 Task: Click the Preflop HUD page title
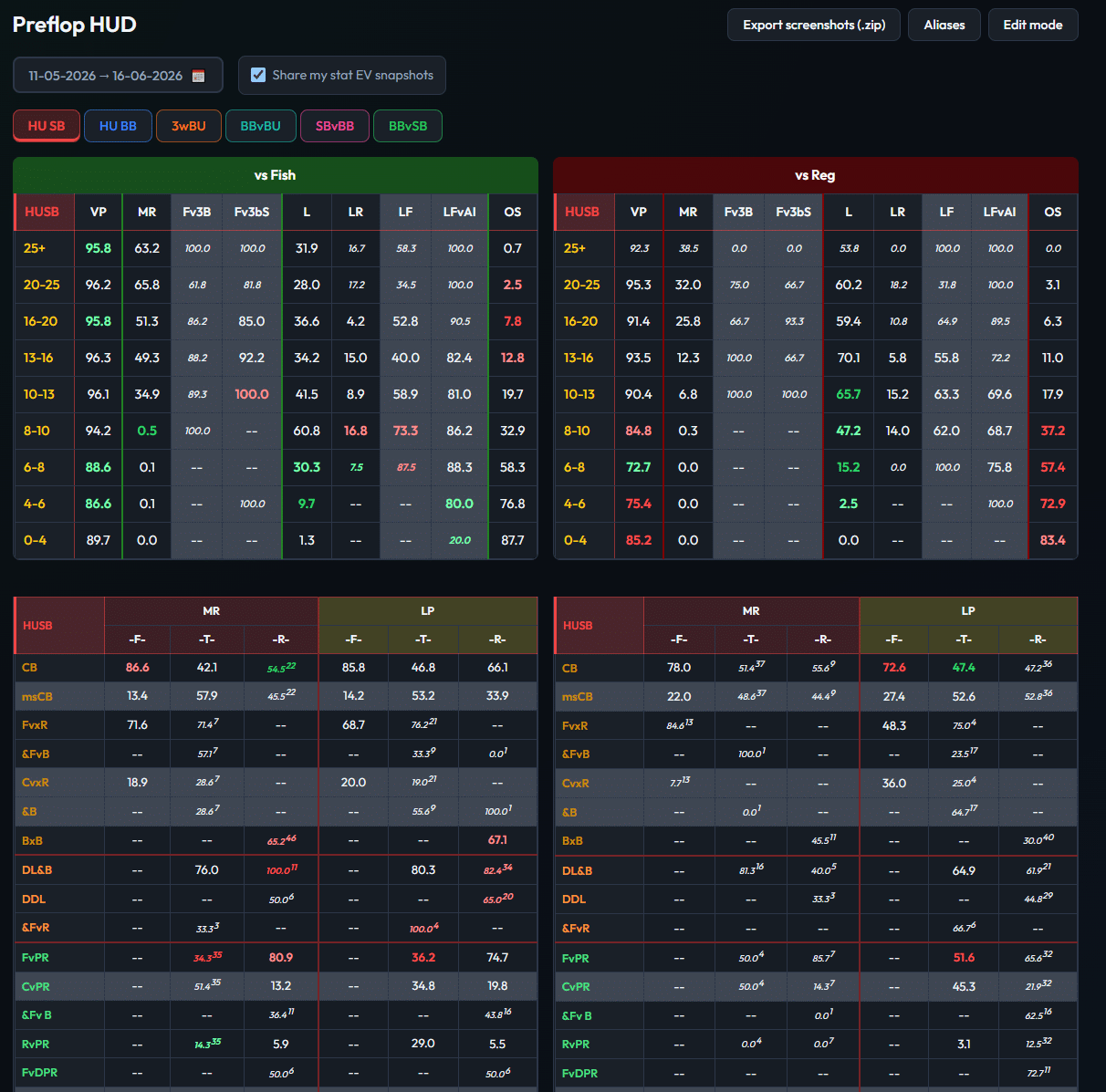click(x=75, y=25)
